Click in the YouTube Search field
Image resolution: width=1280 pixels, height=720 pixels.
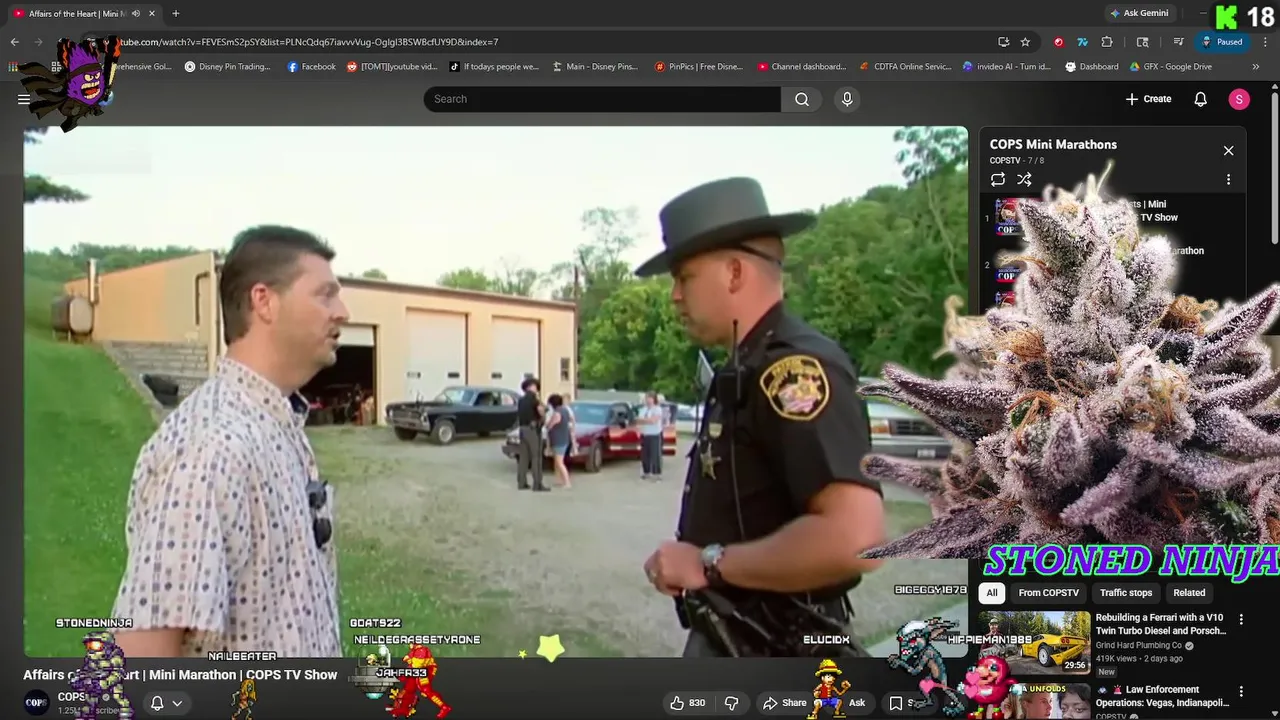pyautogui.click(x=602, y=99)
